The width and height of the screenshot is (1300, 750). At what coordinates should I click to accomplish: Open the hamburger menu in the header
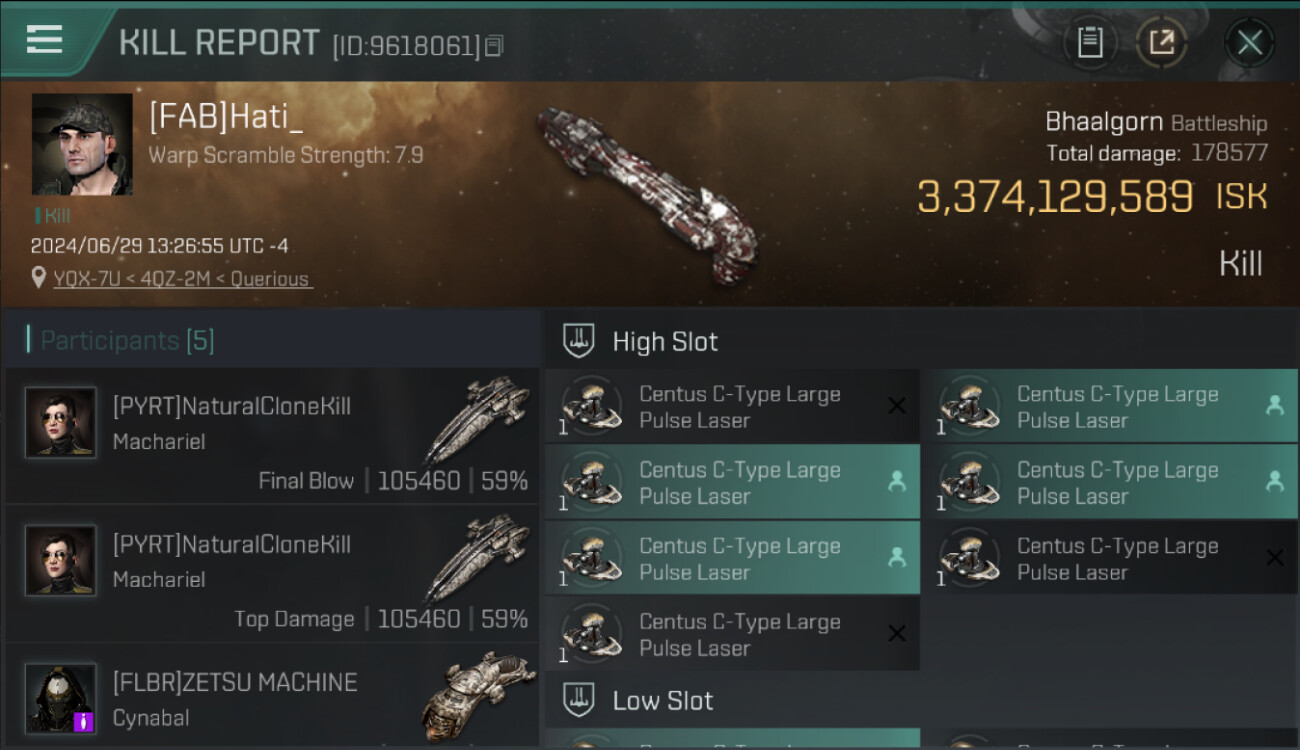[45, 40]
